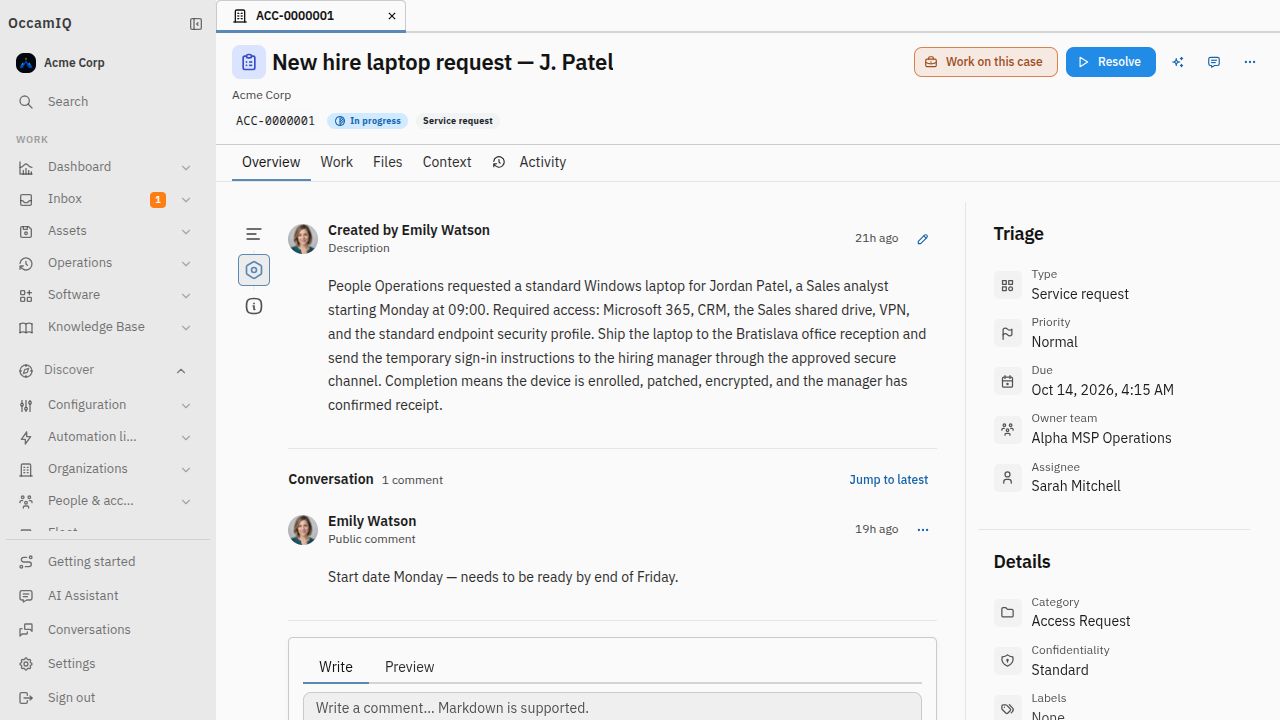Switch to the Work tab
Screen dimensions: 1280x720
click(336, 162)
